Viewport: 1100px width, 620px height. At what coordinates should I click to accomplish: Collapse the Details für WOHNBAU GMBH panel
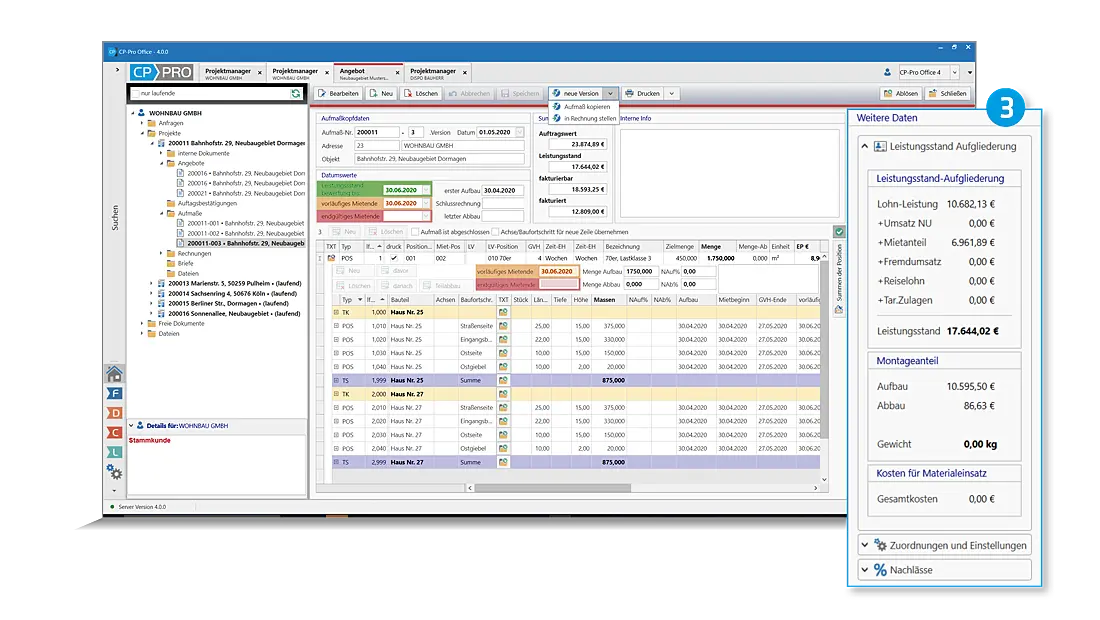pos(131,426)
